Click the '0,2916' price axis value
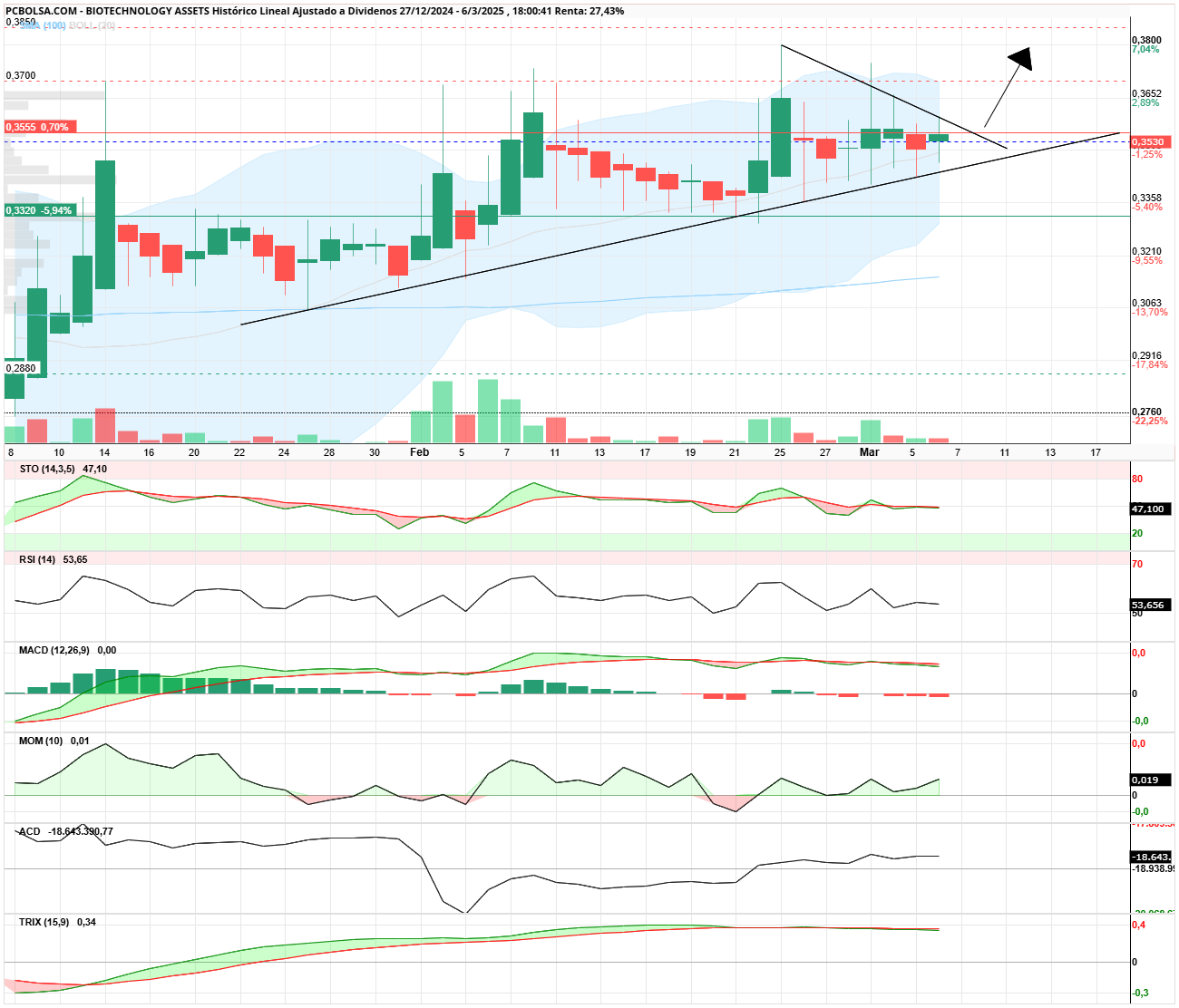This screenshot has height=1008, width=1179. pos(1147,355)
